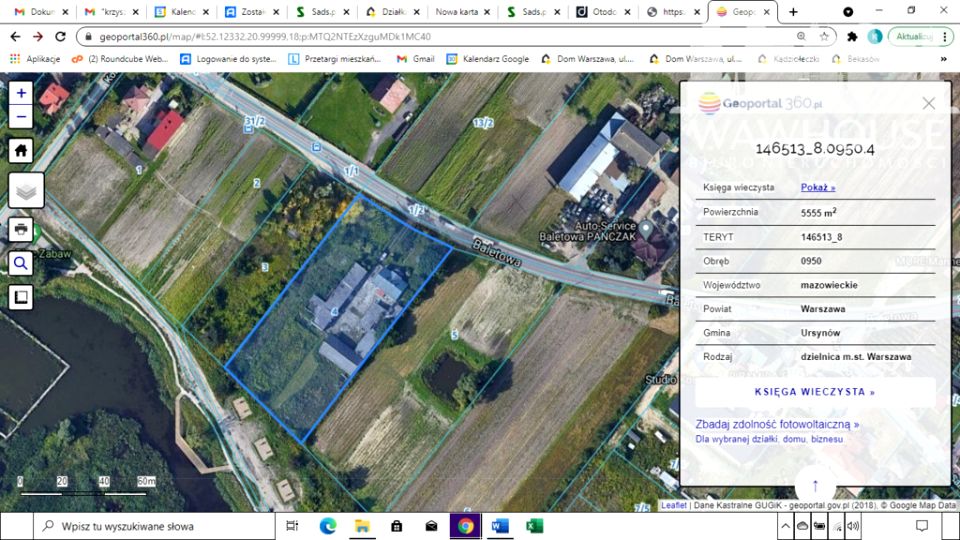Switch to the Otodom tab
The width and height of the screenshot is (960, 540).
pos(603,12)
